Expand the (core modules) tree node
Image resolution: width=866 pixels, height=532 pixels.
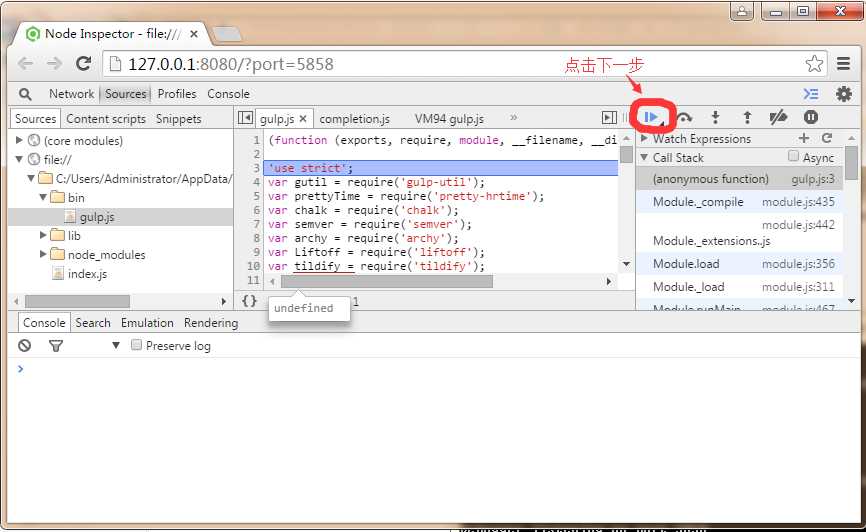tap(19, 140)
